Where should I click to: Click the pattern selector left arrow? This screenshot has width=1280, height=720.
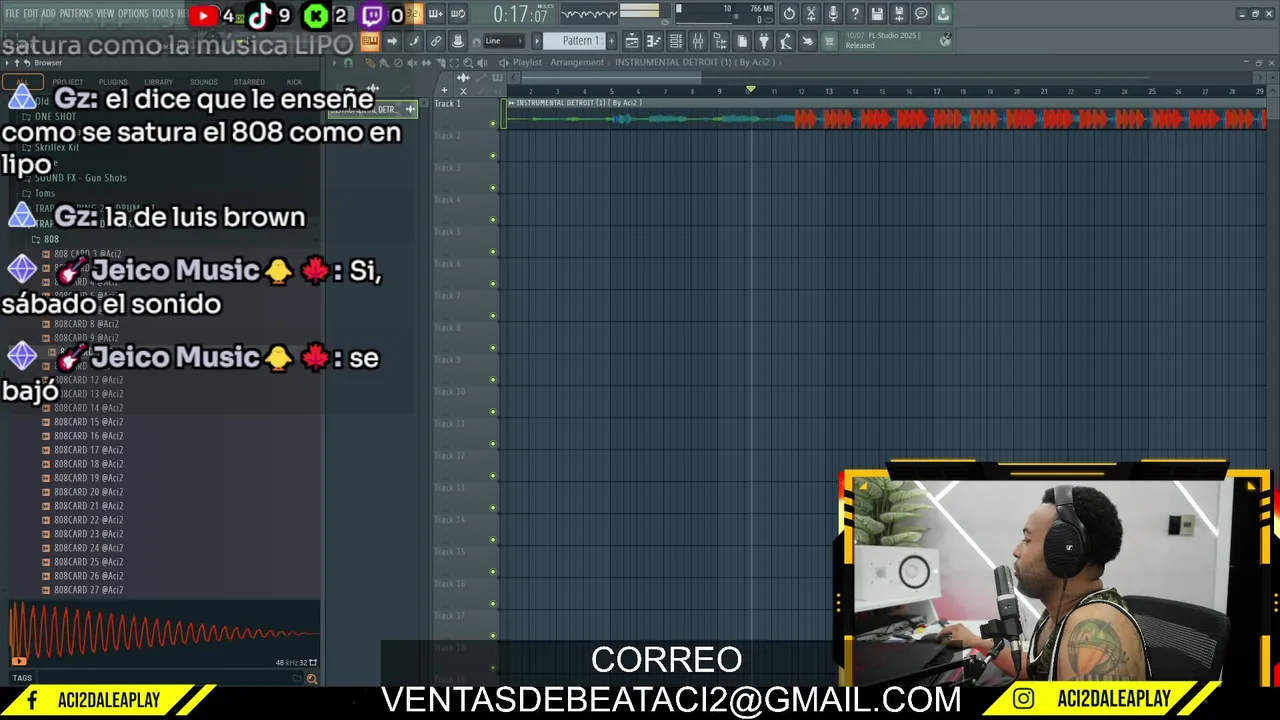point(537,41)
